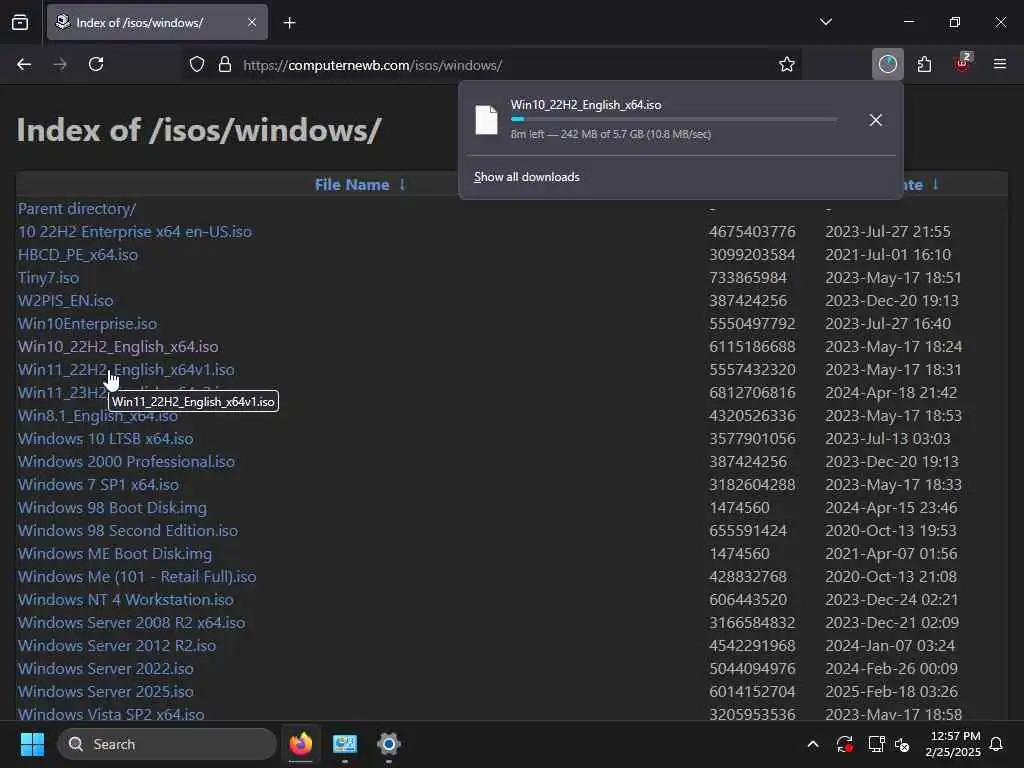
Task: Sort by File Name column
Action: [x=352, y=185]
